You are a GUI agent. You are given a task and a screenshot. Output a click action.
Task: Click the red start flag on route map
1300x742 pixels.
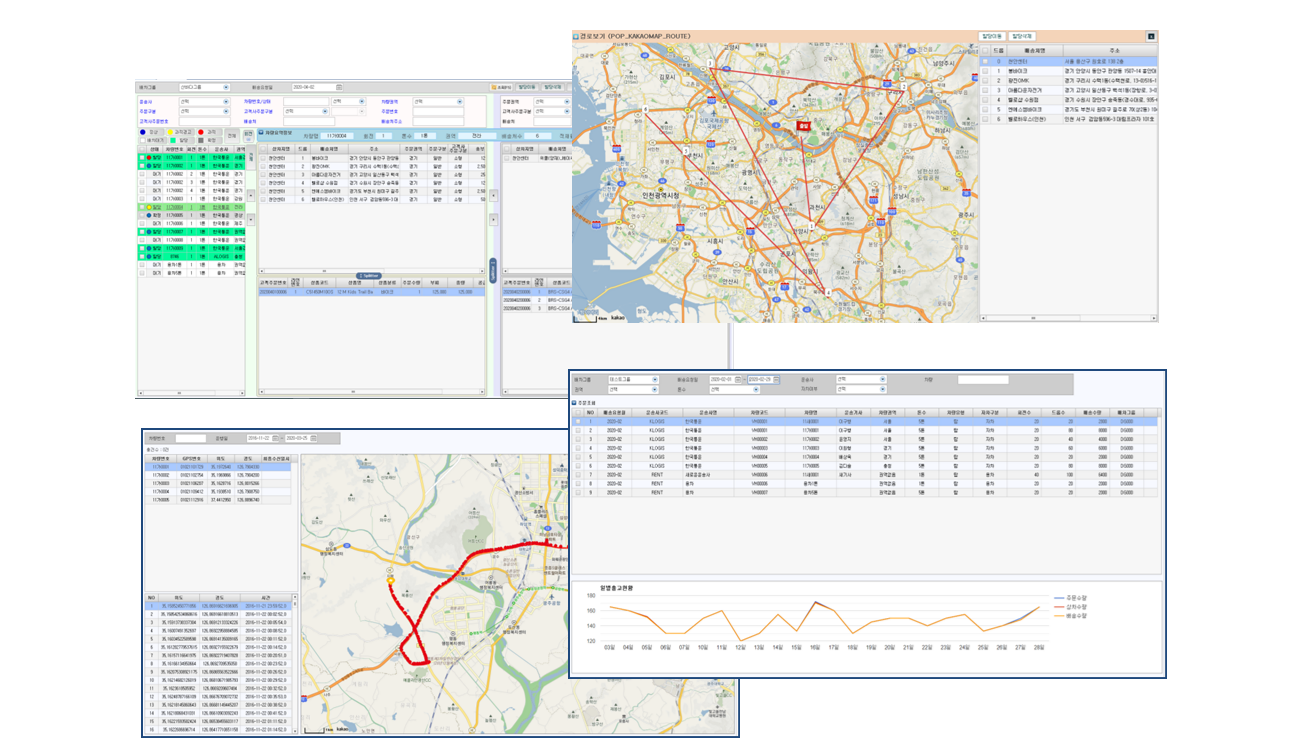tap(804, 126)
